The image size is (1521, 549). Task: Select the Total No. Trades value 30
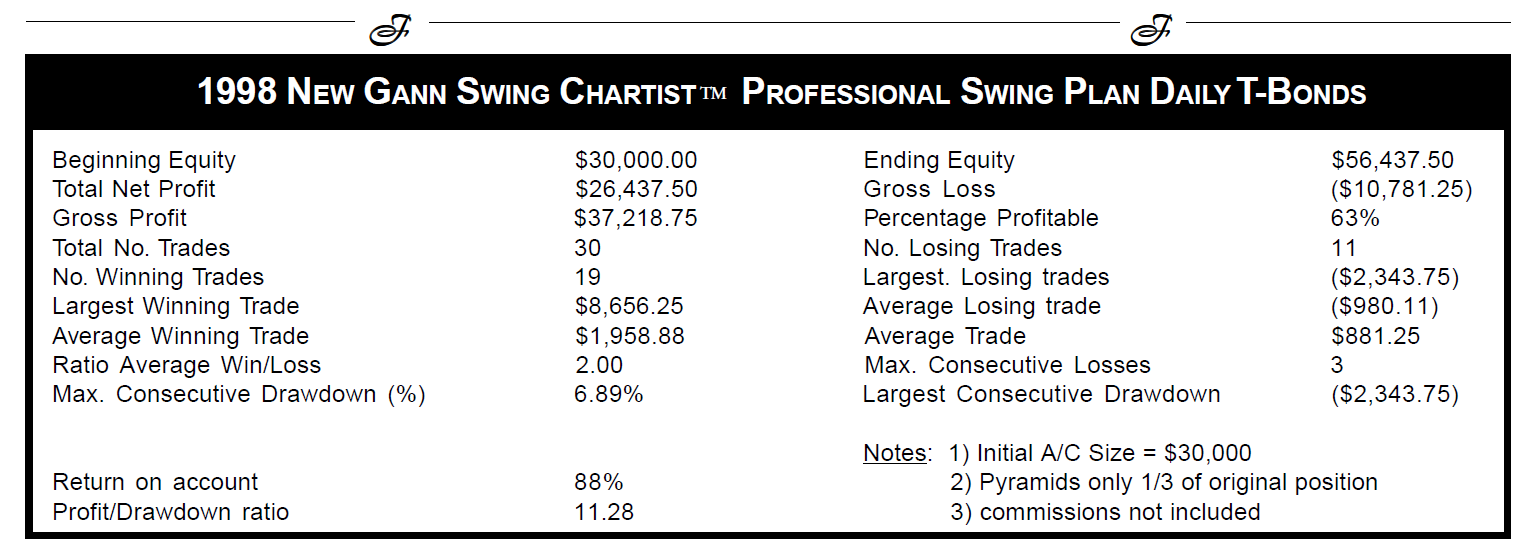point(588,247)
